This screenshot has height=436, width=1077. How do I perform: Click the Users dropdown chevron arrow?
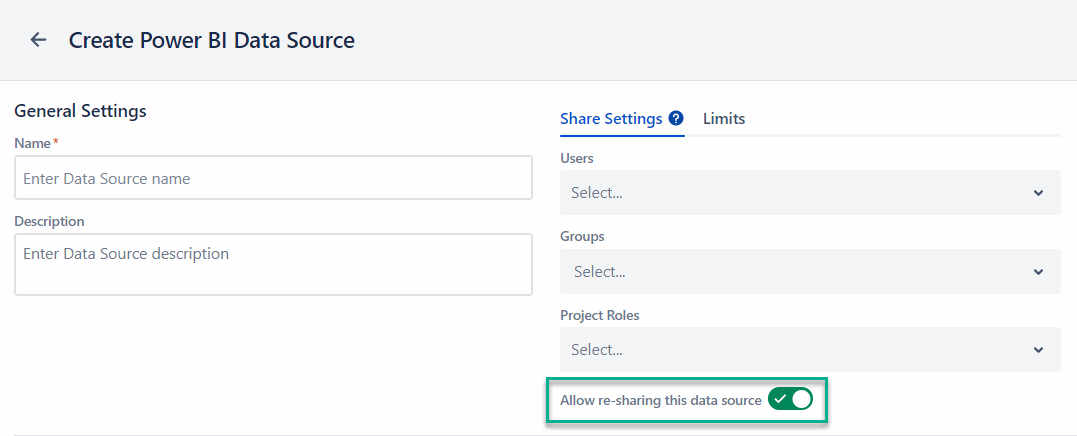[x=1038, y=193]
